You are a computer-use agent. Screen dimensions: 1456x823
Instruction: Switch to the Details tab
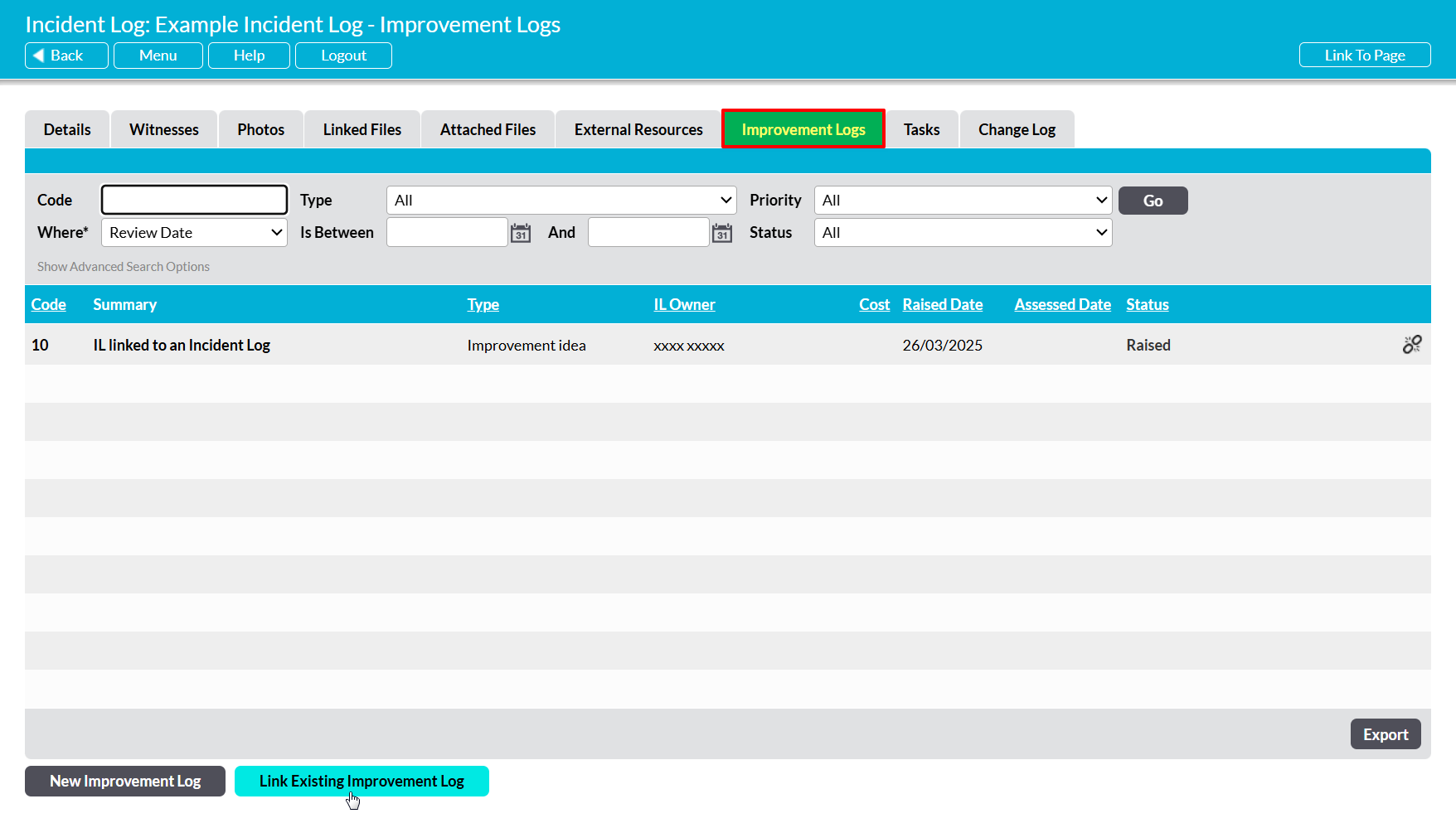[x=67, y=129]
